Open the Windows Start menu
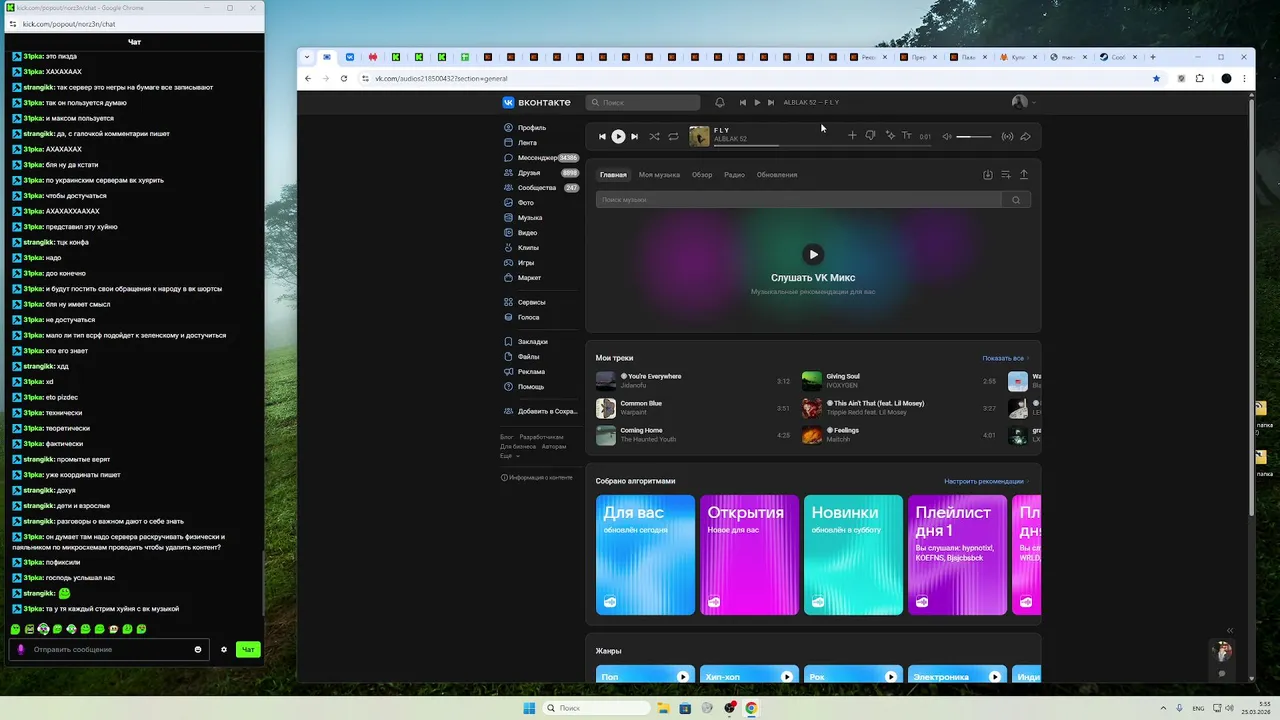 point(529,708)
